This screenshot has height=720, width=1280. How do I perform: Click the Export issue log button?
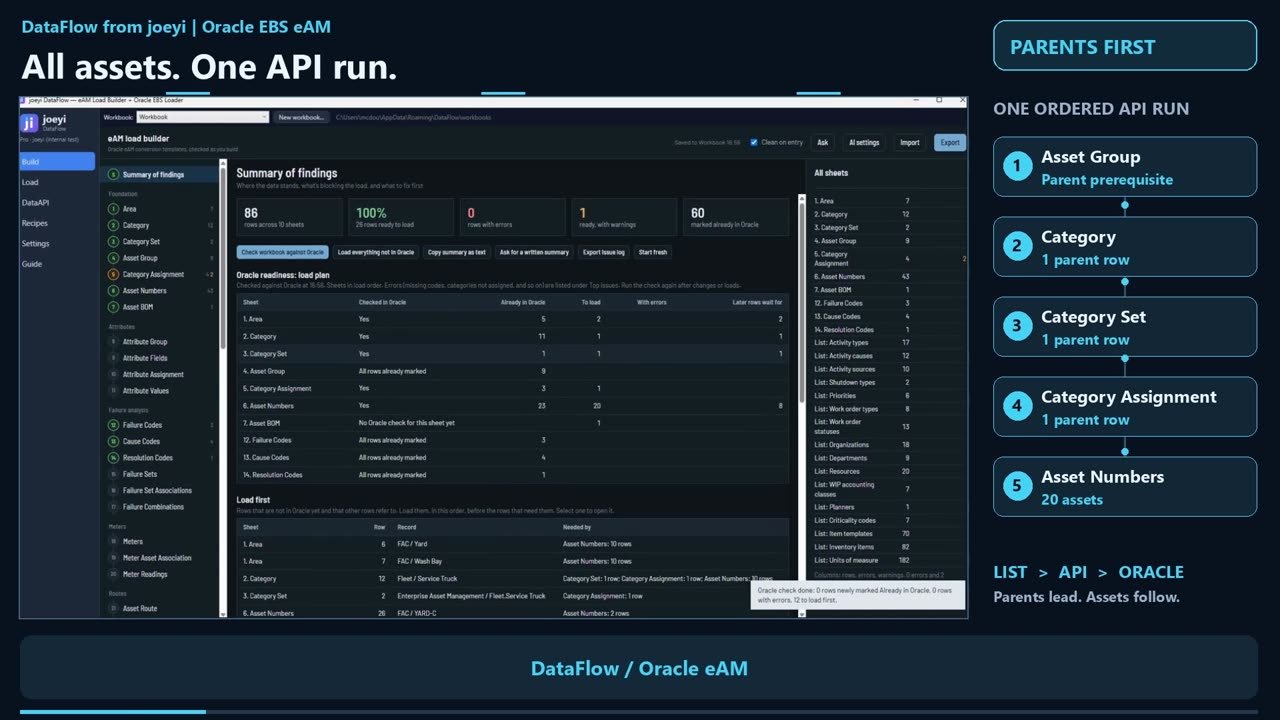coord(604,252)
